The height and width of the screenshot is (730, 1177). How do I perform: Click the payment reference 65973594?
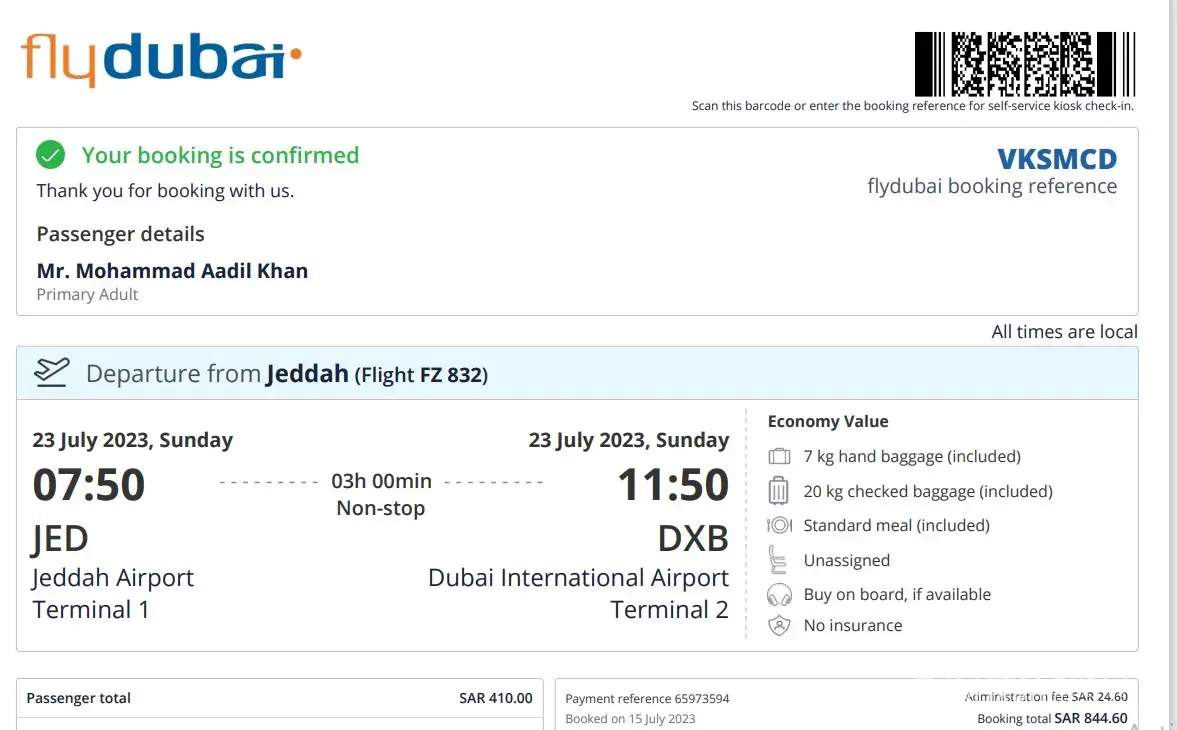click(x=647, y=699)
